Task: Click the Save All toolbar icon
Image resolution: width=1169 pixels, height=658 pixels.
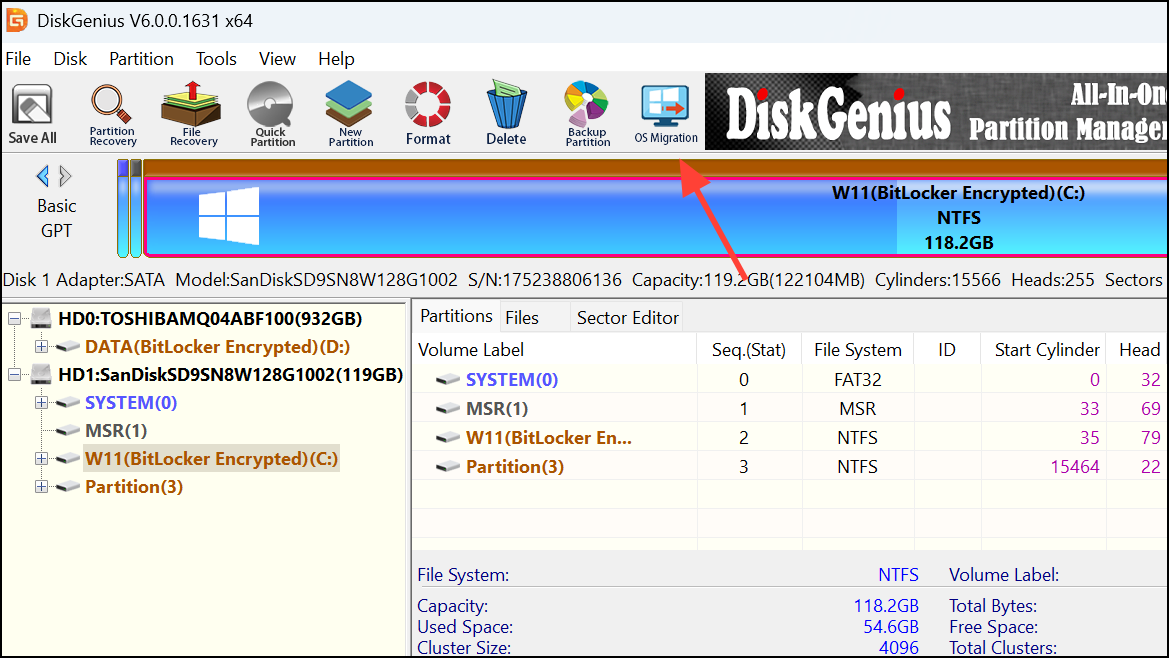Action: (32, 114)
